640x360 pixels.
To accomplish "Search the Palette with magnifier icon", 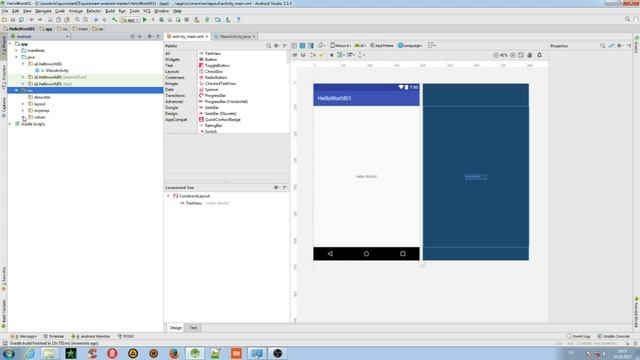I will [269, 46].
